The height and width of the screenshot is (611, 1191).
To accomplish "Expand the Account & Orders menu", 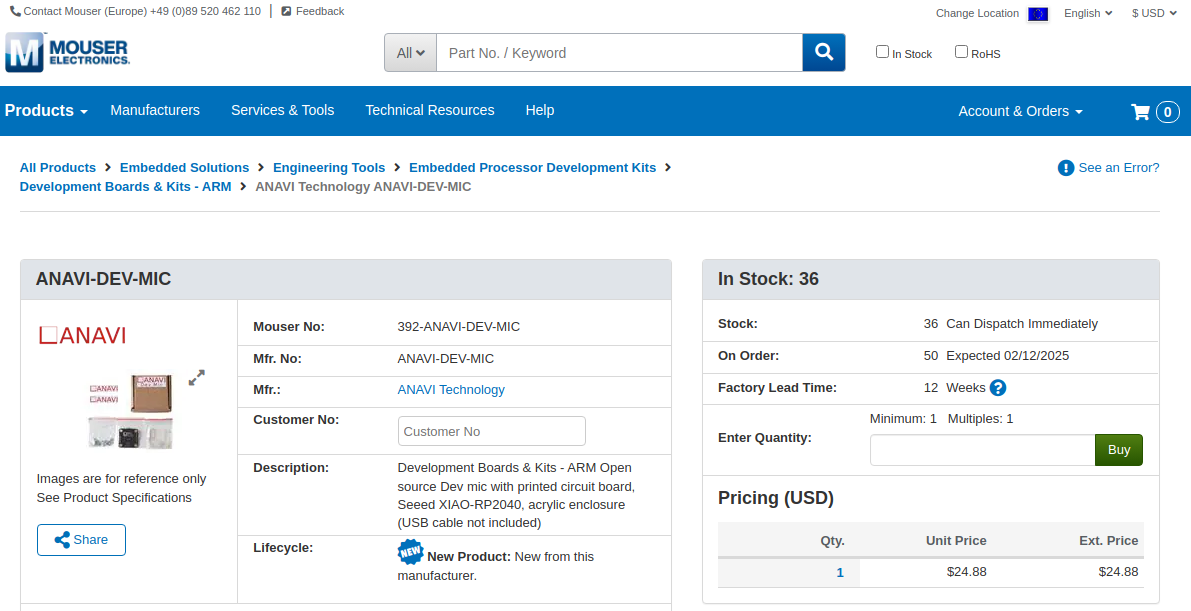I will (1020, 111).
